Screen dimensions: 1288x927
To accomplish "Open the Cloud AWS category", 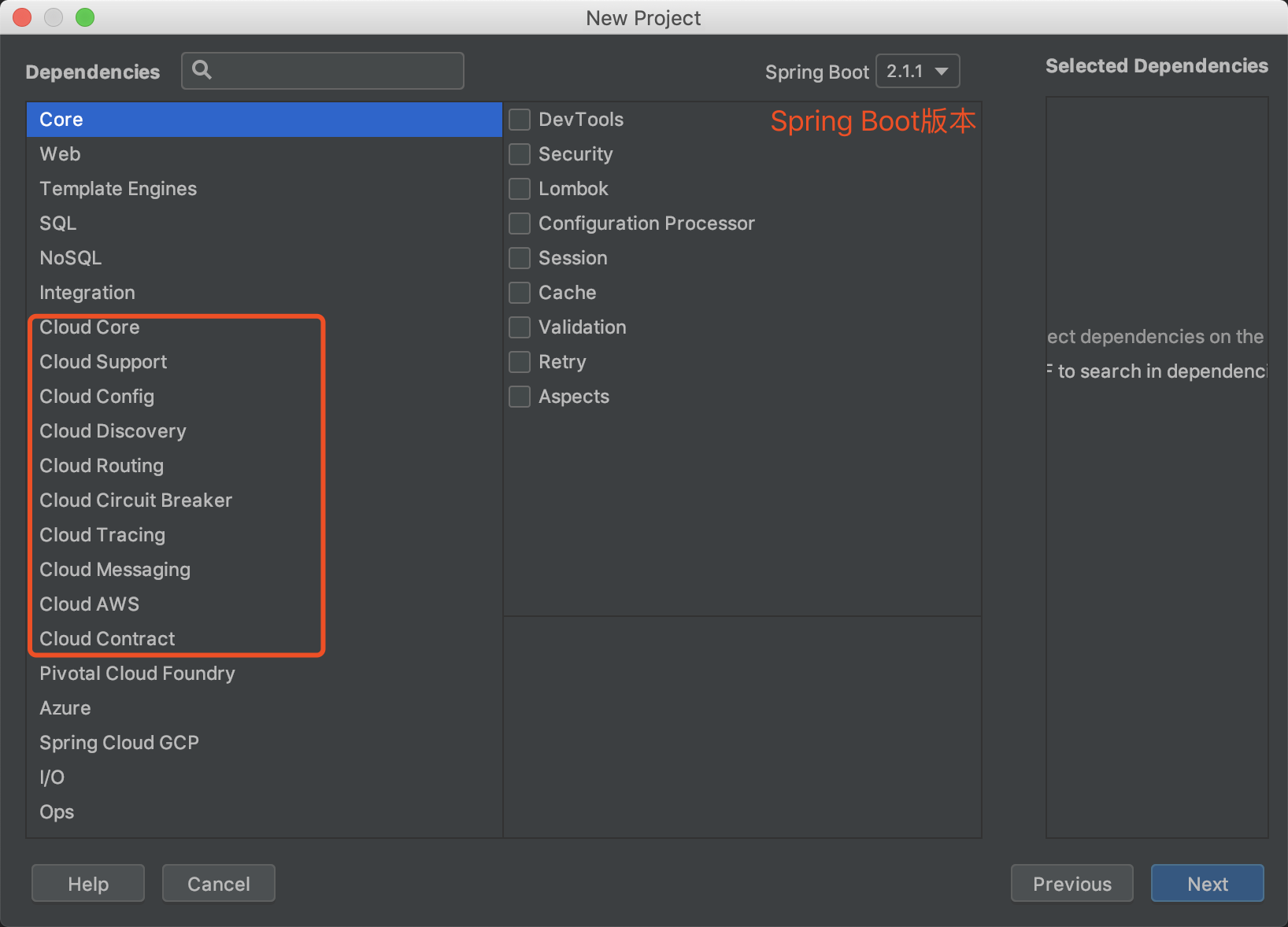I will (265, 604).
